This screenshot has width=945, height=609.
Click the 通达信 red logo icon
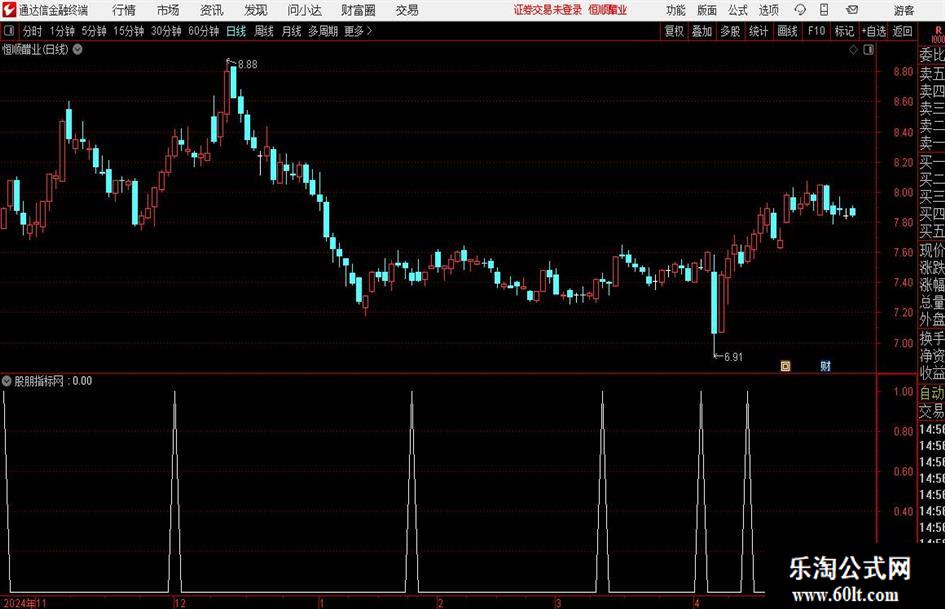pos(9,10)
